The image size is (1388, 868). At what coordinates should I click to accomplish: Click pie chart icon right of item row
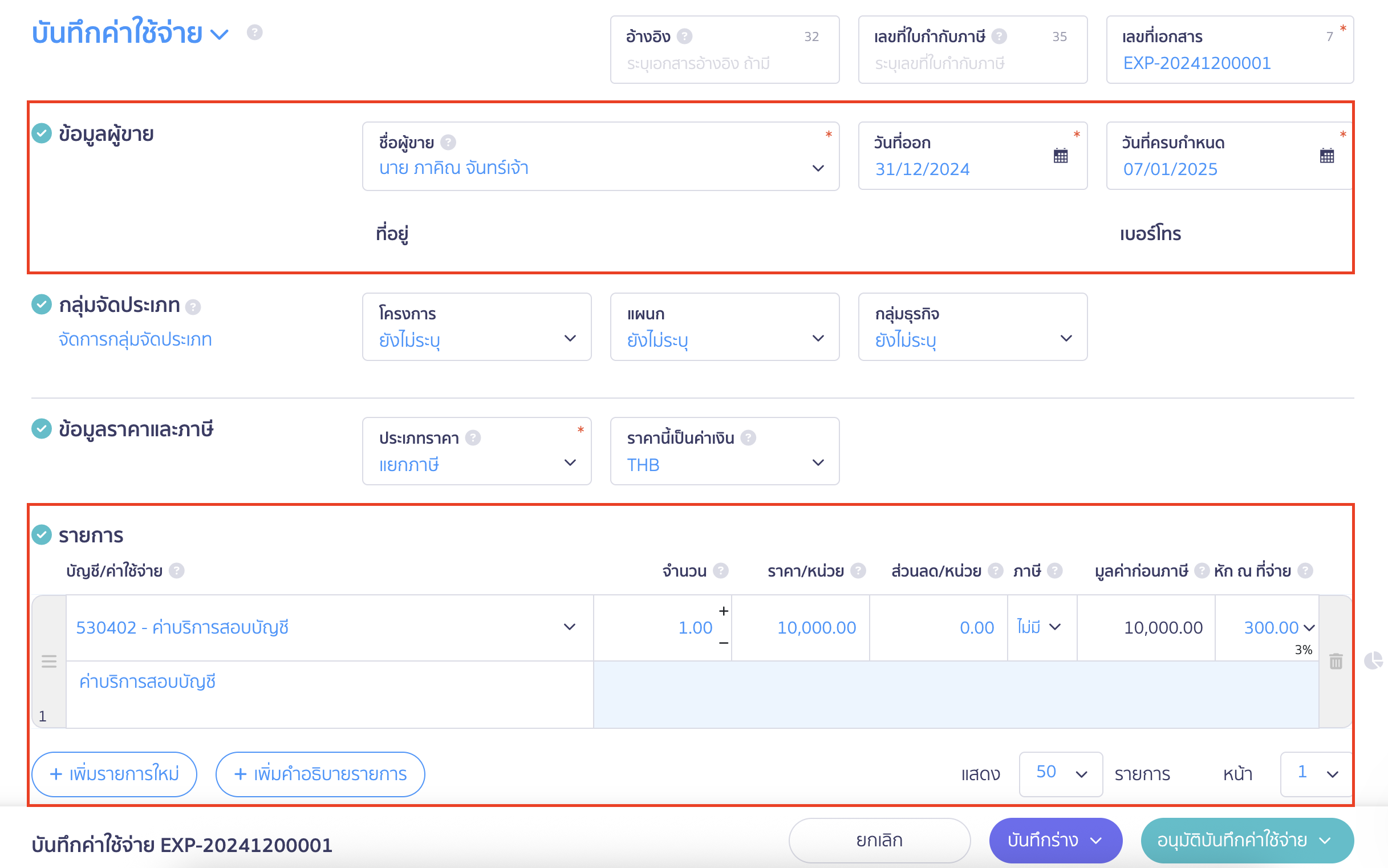pyautogui.click(x=1374, y=661)
